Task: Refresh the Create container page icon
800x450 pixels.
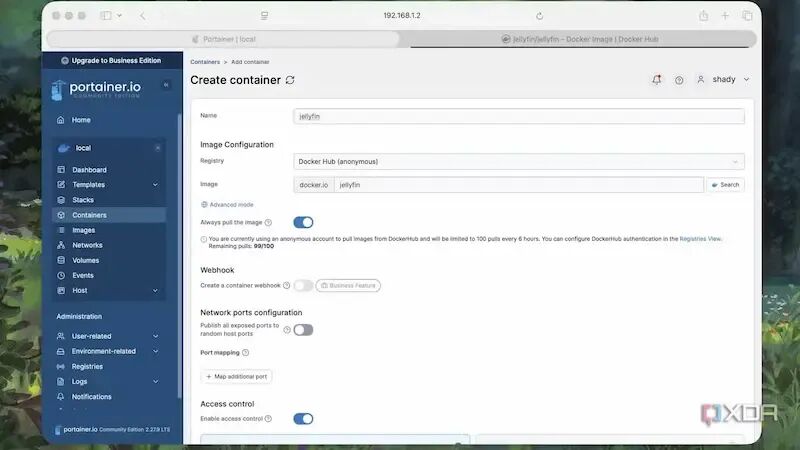Action: point(290,80)
